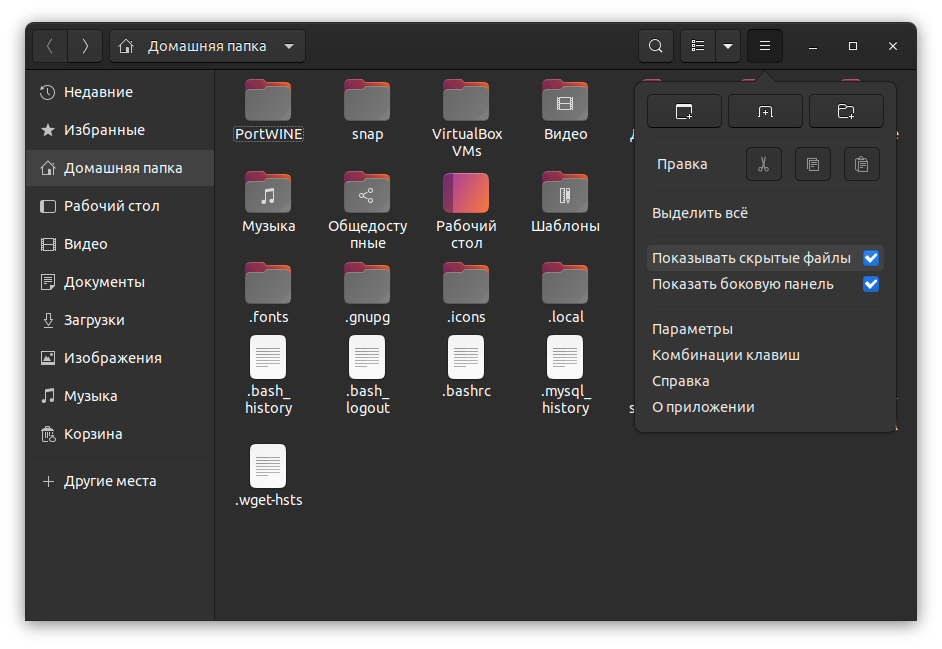Toggle Показать боковую панель checkbox
The image size is (942, 649).
(x=871, y=284)
